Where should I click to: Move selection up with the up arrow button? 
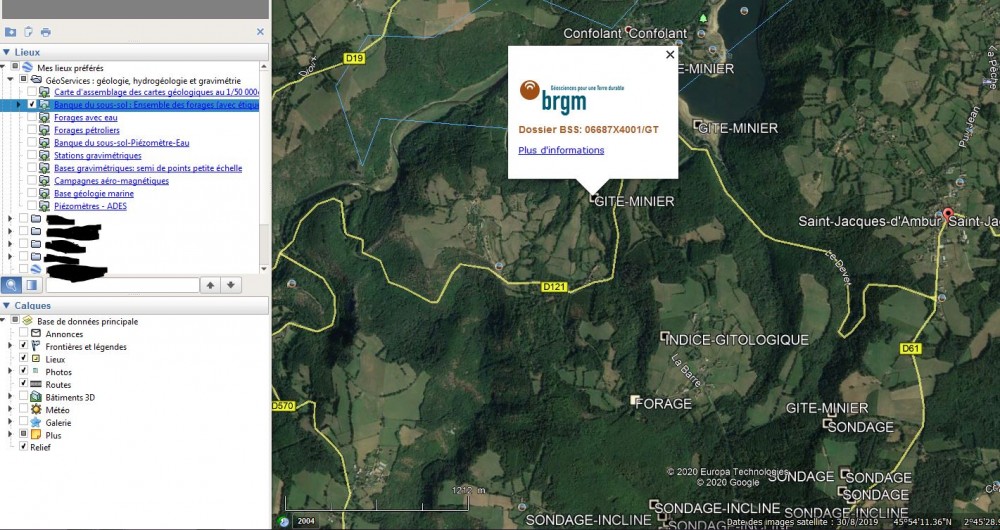point(210,285)
